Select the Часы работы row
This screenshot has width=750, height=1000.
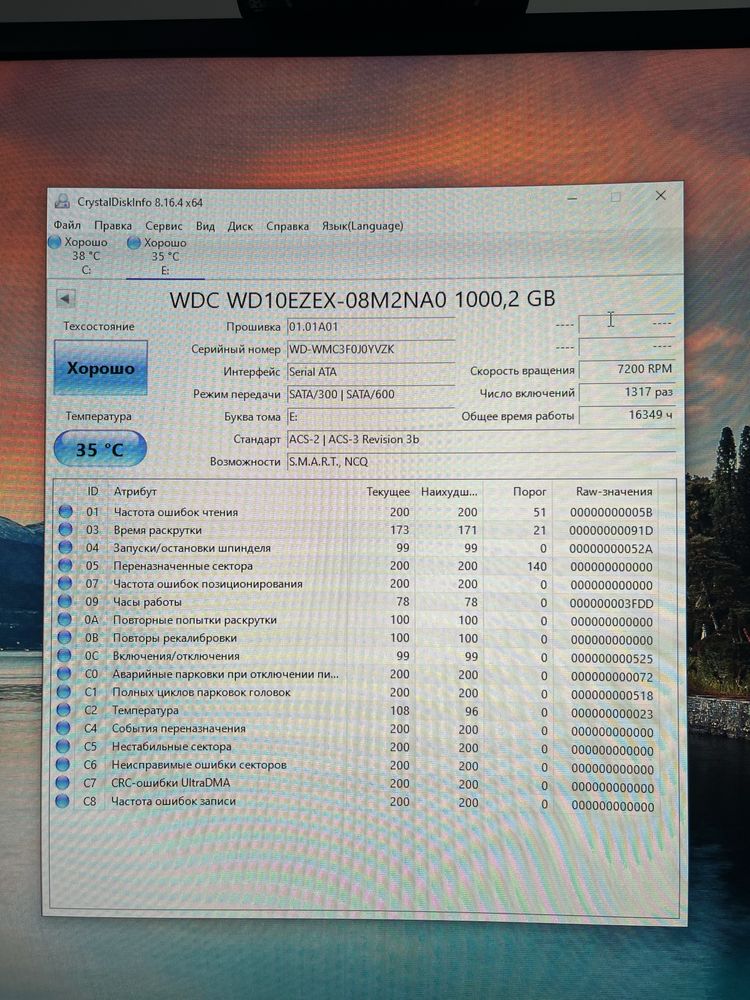pyautogui.click(x=357, y=602)
